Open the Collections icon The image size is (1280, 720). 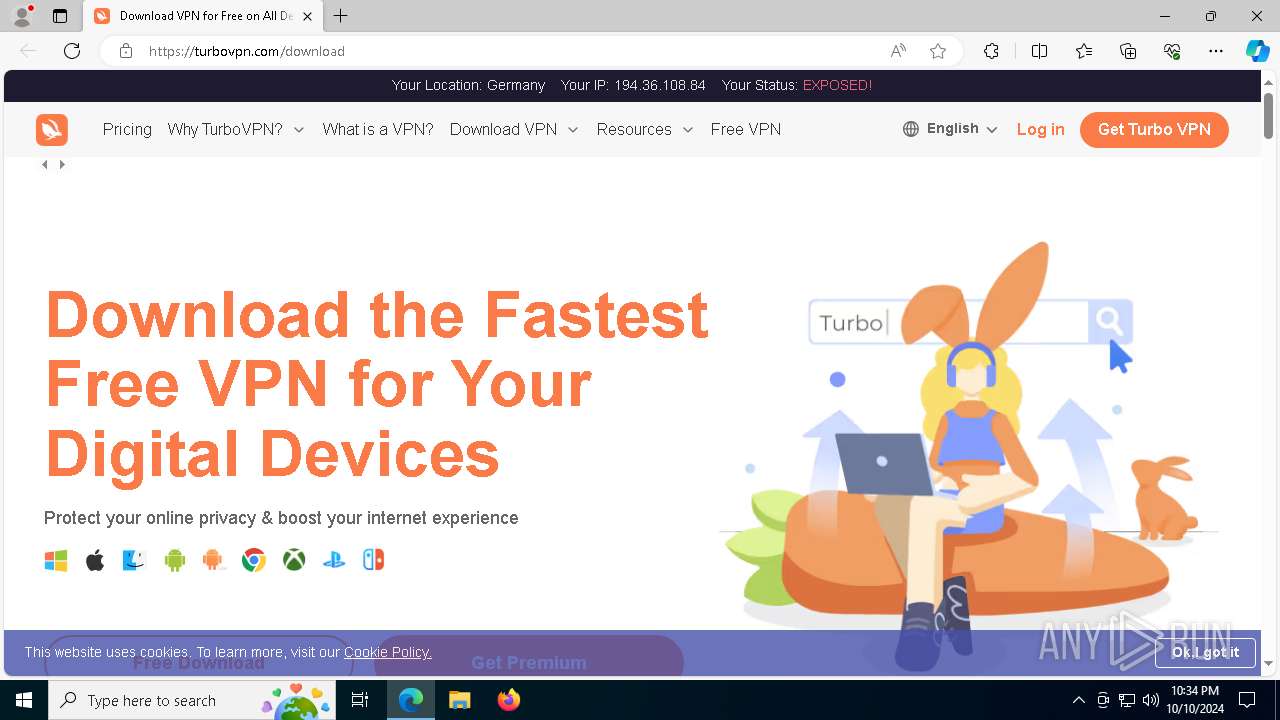(x=1128, y=51)
